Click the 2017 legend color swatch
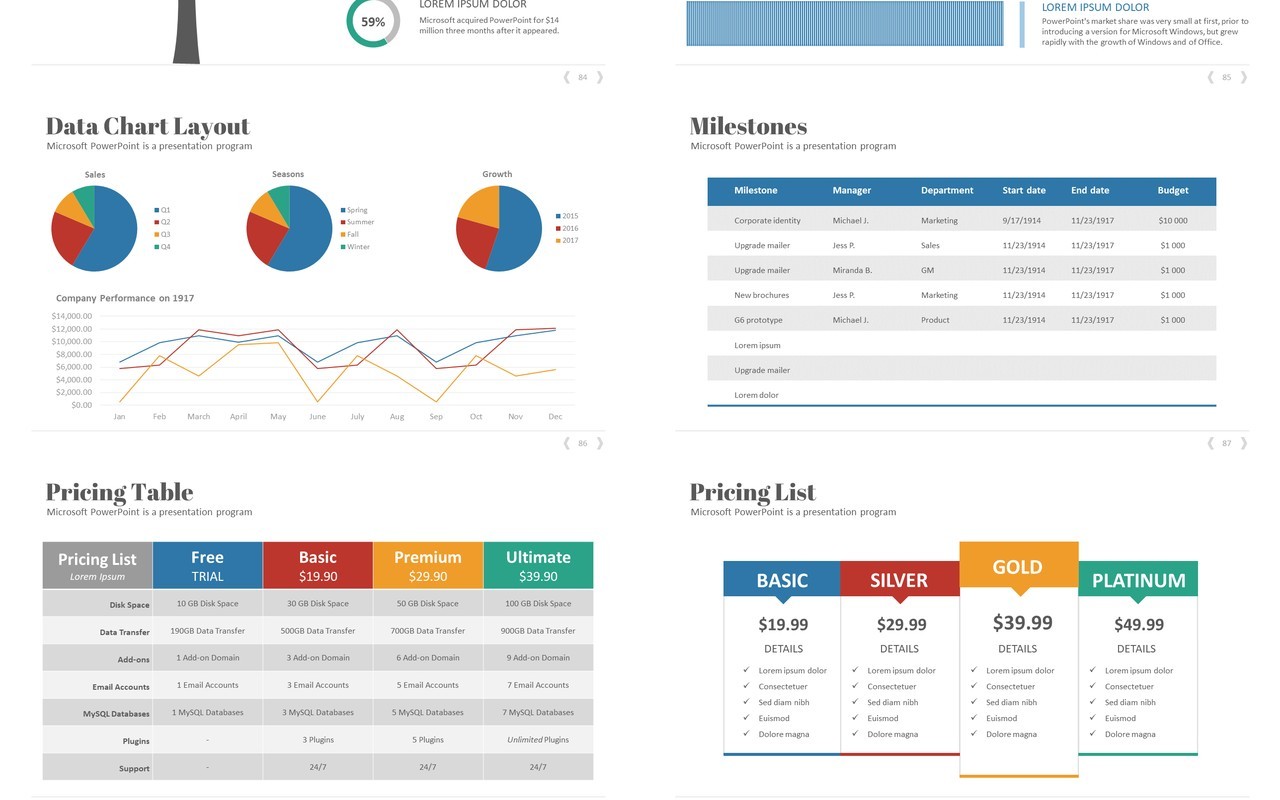 point(558,240)
